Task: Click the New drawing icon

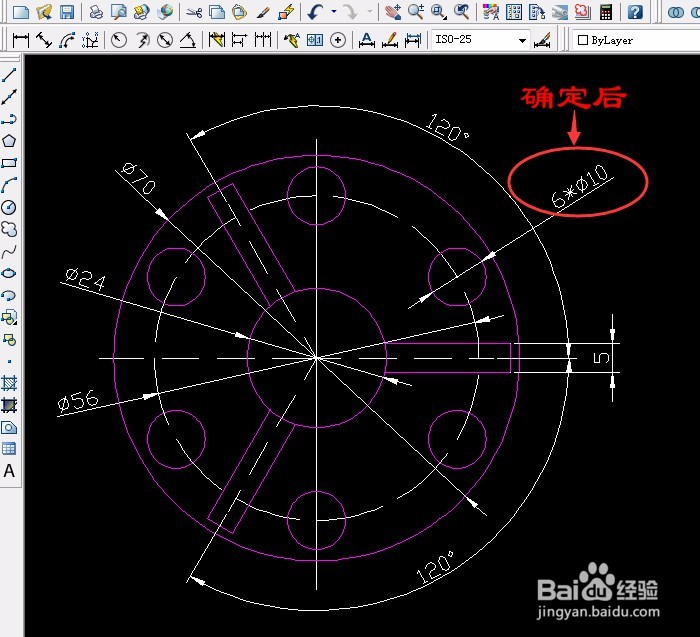Action: click(x=21, y=12)
